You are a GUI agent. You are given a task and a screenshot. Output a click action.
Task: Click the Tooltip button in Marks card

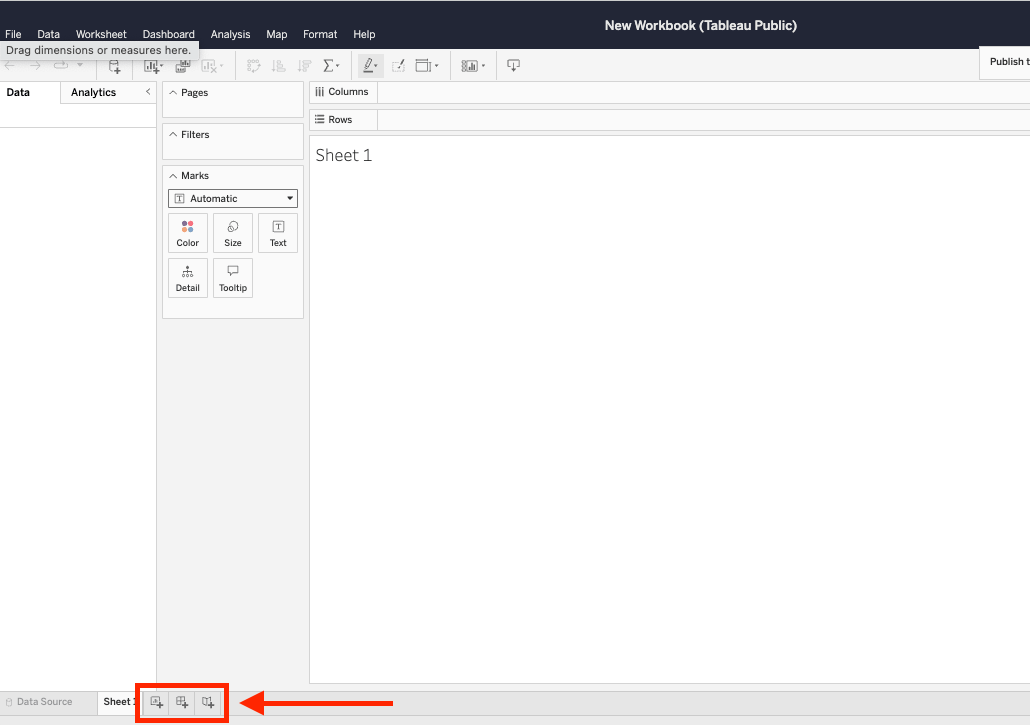click(233, 278)
